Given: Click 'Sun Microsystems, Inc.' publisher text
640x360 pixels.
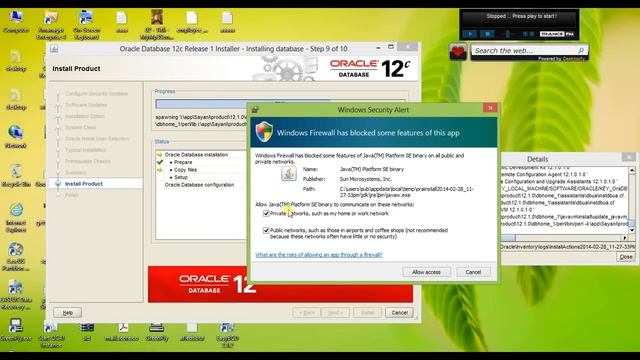Looking at the screenshot, I should 366,179.
